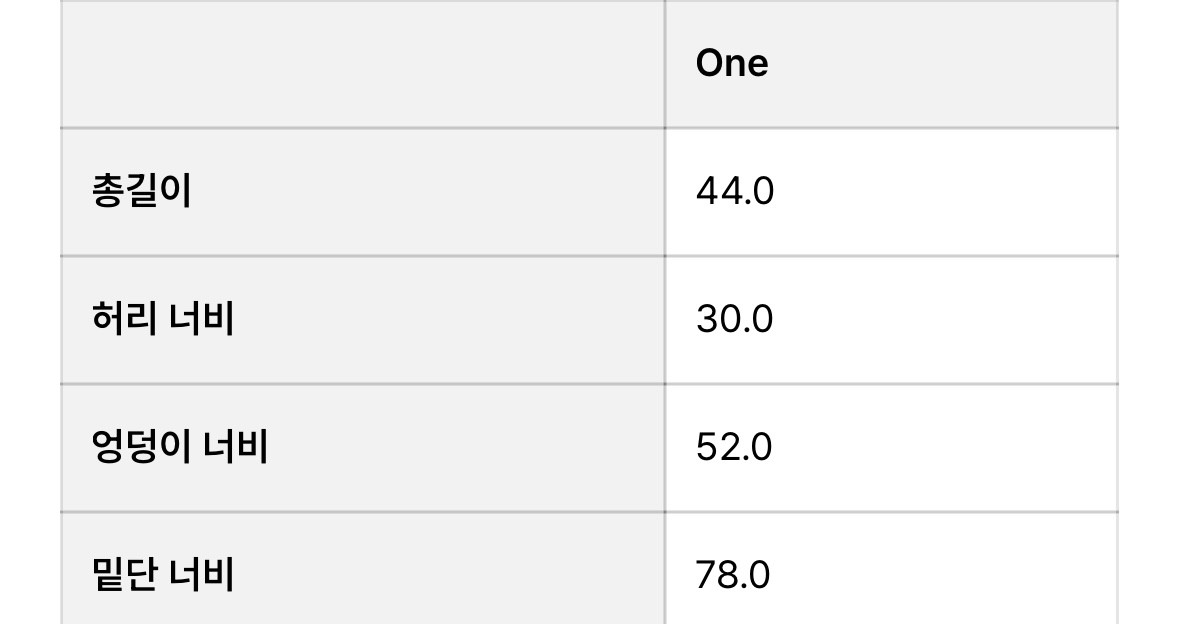Click the blank header above 총길이
The image size is (1179, 624).
(x=362, y=64)
